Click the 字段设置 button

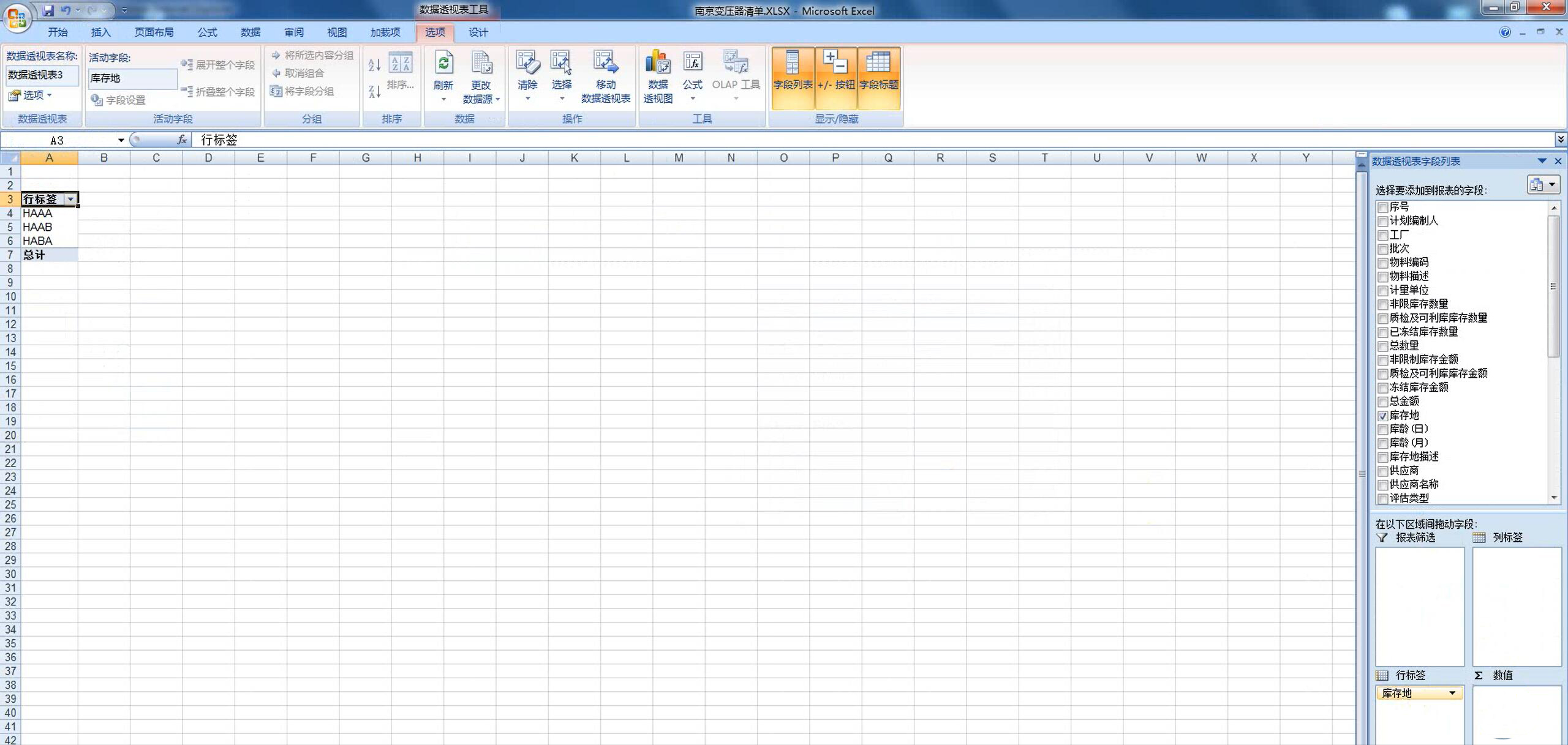pyautogui.click(x=119, y=100)
